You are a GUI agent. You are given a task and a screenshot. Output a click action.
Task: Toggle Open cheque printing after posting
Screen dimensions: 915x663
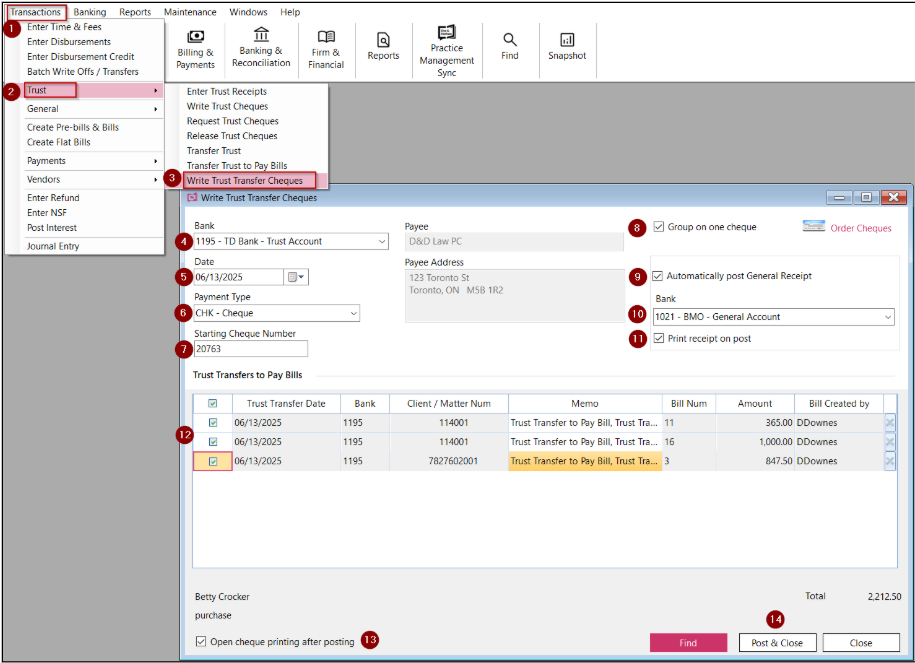click(202, 642)
